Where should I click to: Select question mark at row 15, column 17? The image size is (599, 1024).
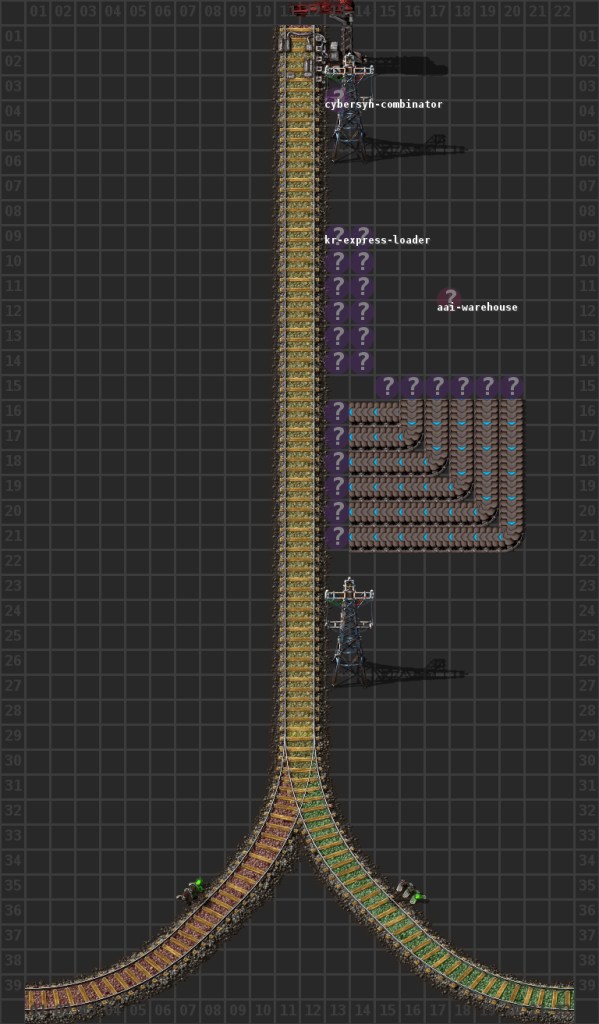[x=437, y=387]
